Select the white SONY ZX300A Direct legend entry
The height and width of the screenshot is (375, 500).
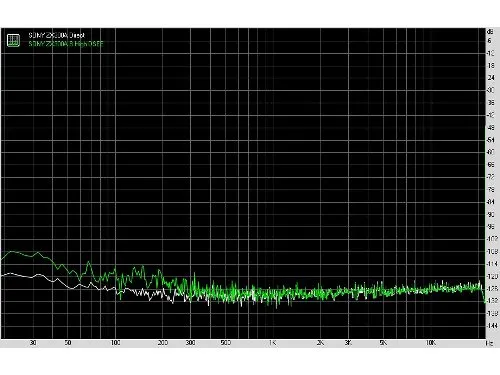pyautogui.click(x=56, y=35)
